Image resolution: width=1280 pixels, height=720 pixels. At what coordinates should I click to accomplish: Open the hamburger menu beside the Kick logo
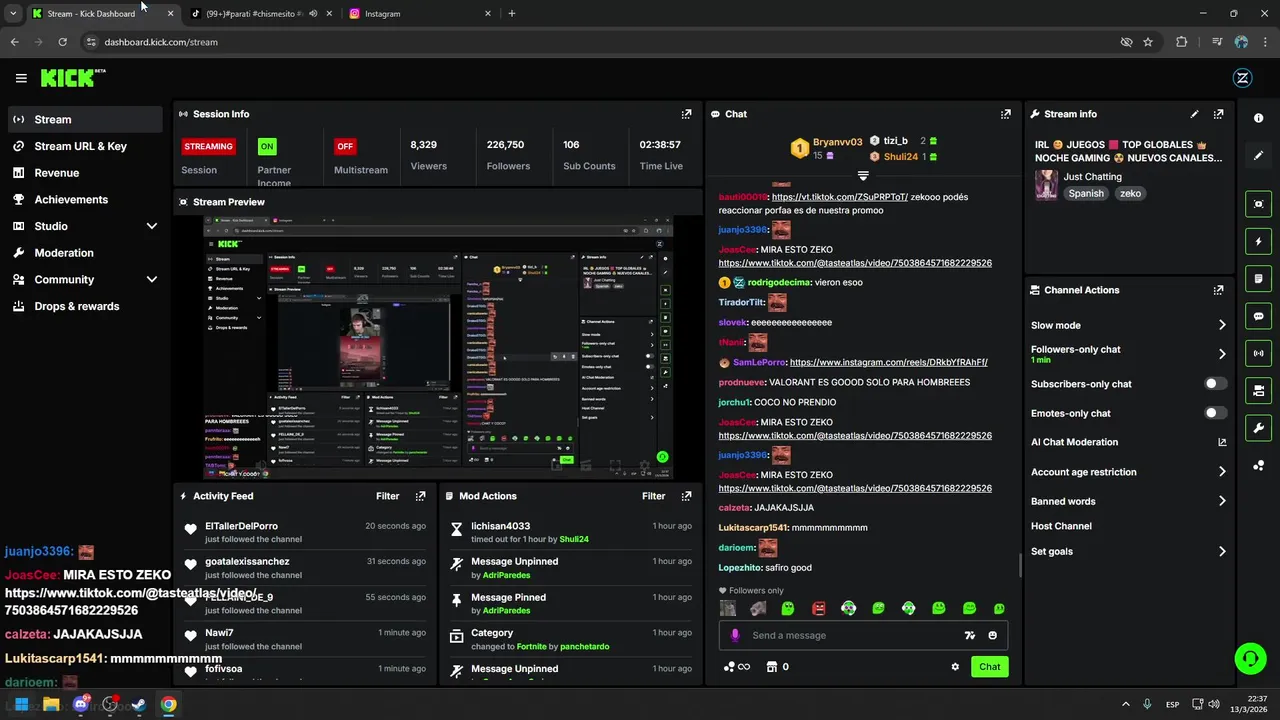pyautogui.click(x=21, y=78)
